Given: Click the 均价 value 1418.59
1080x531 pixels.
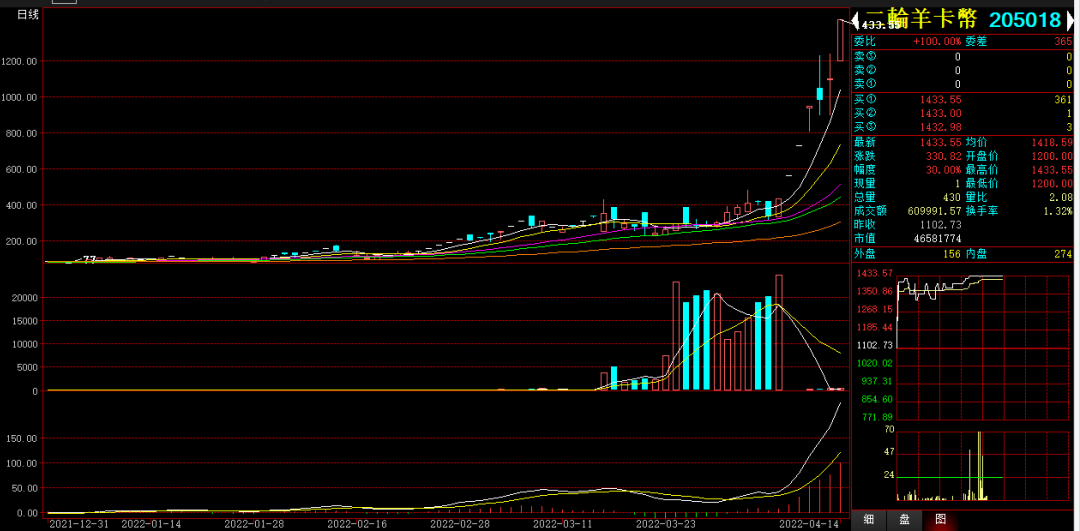Looking at the screenshot, I should point(1052,143).
